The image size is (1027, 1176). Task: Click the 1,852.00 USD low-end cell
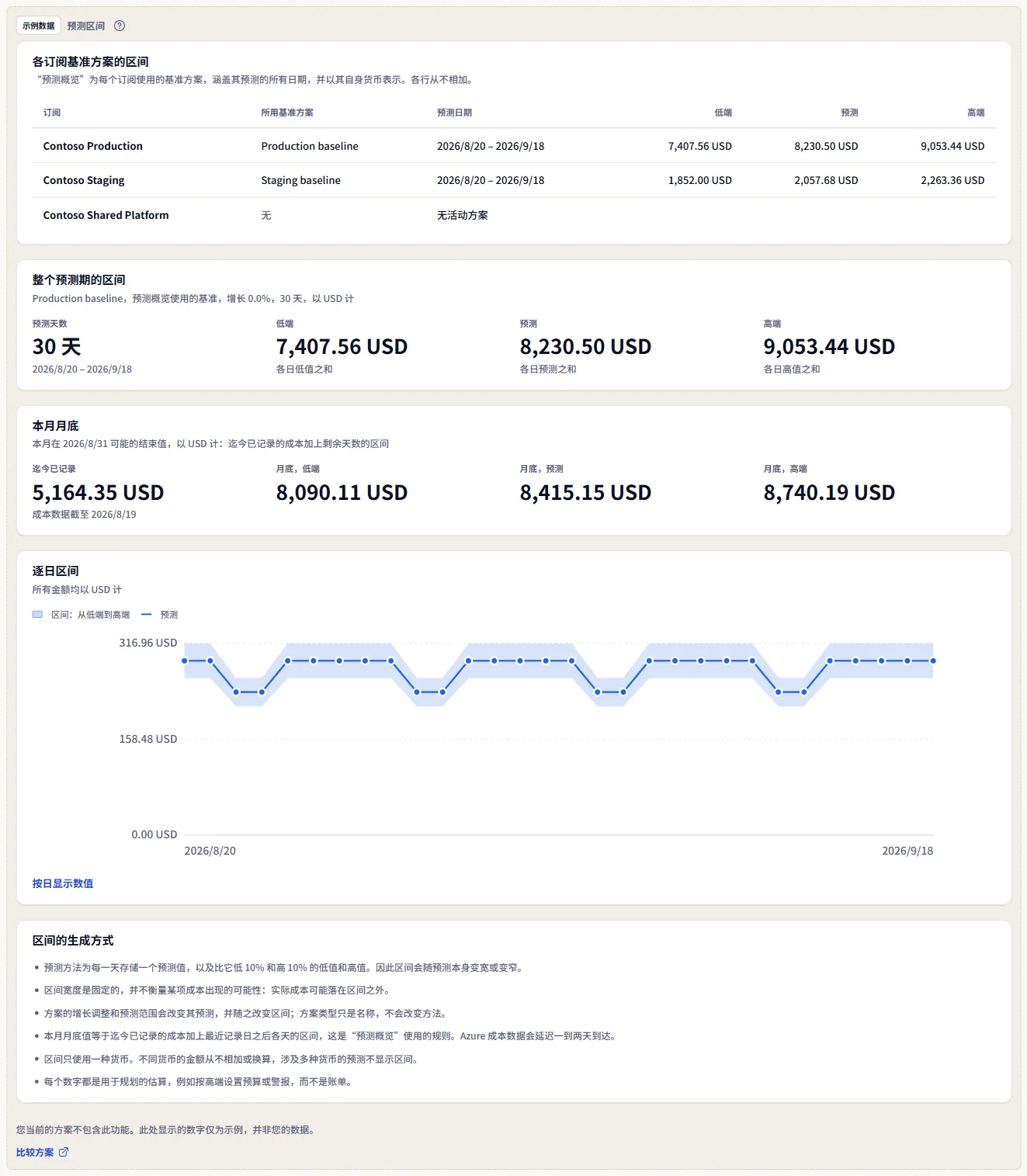[700, 180]
